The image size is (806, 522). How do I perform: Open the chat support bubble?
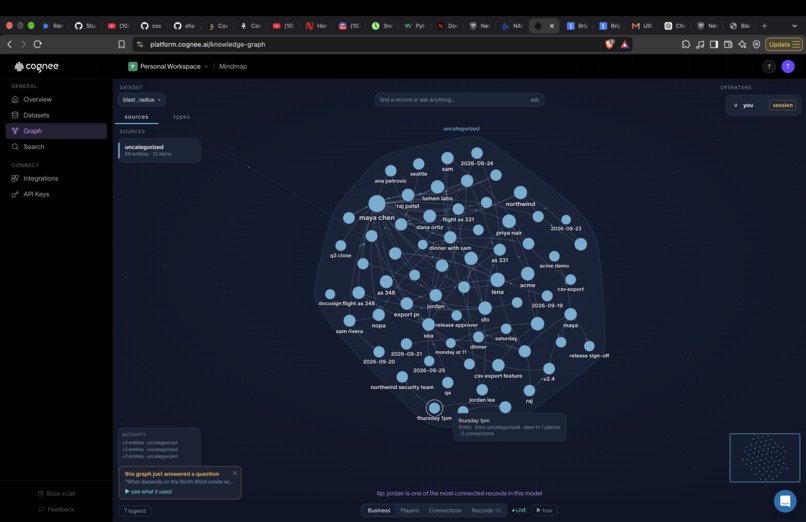785,500
